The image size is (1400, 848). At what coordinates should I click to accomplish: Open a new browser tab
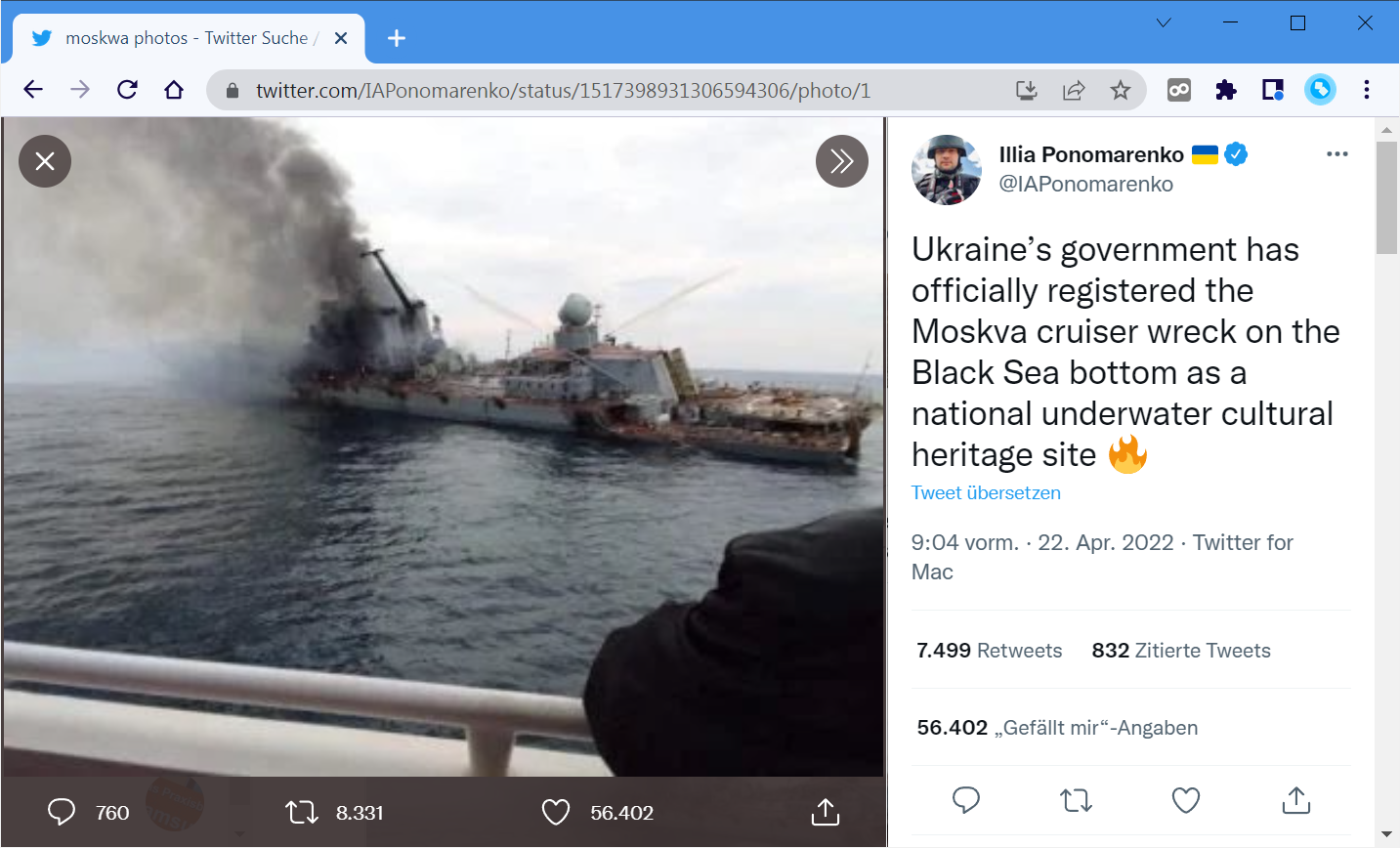coord(396,38)
